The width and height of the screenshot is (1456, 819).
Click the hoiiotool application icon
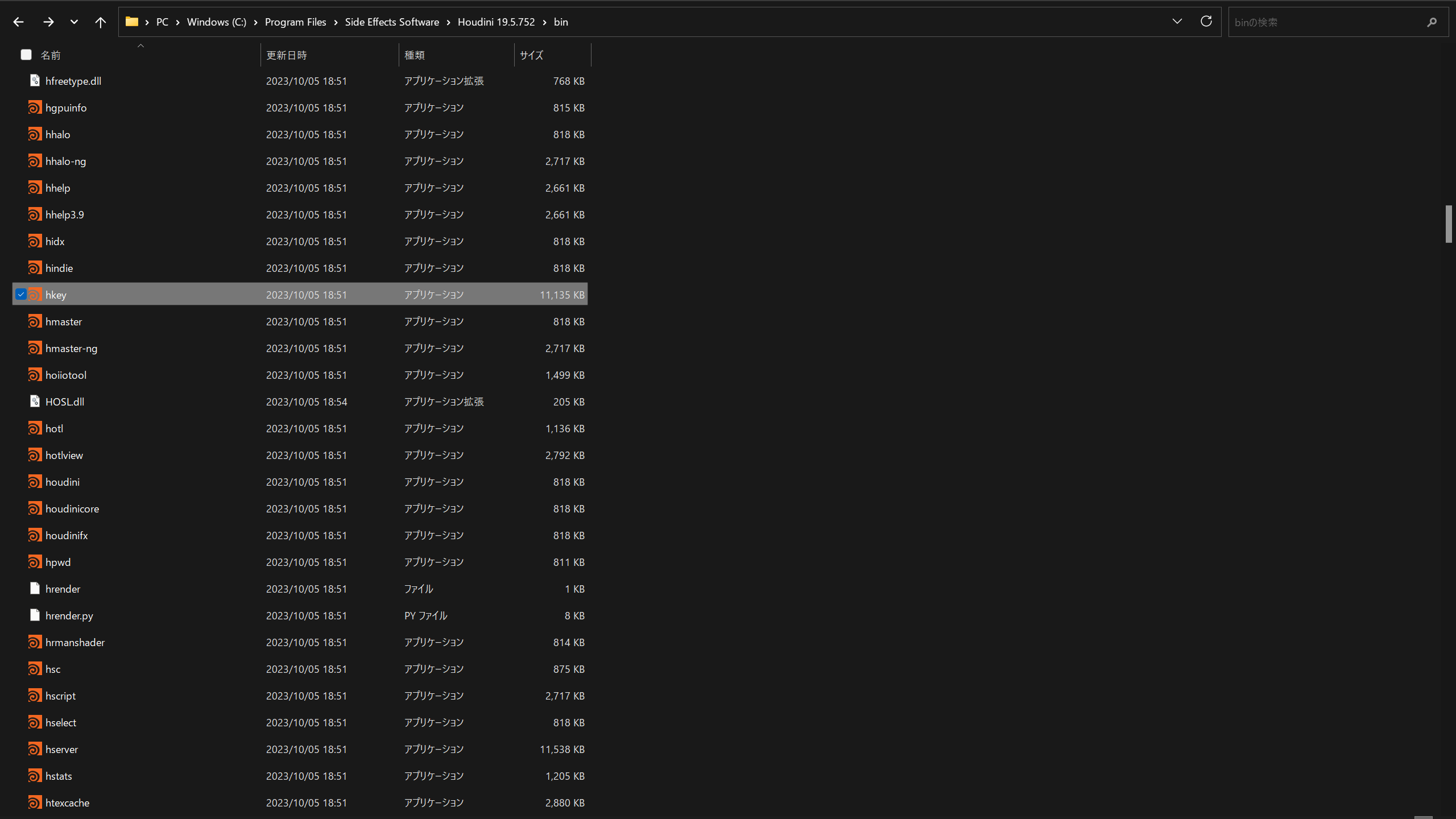tap(35, 375)
